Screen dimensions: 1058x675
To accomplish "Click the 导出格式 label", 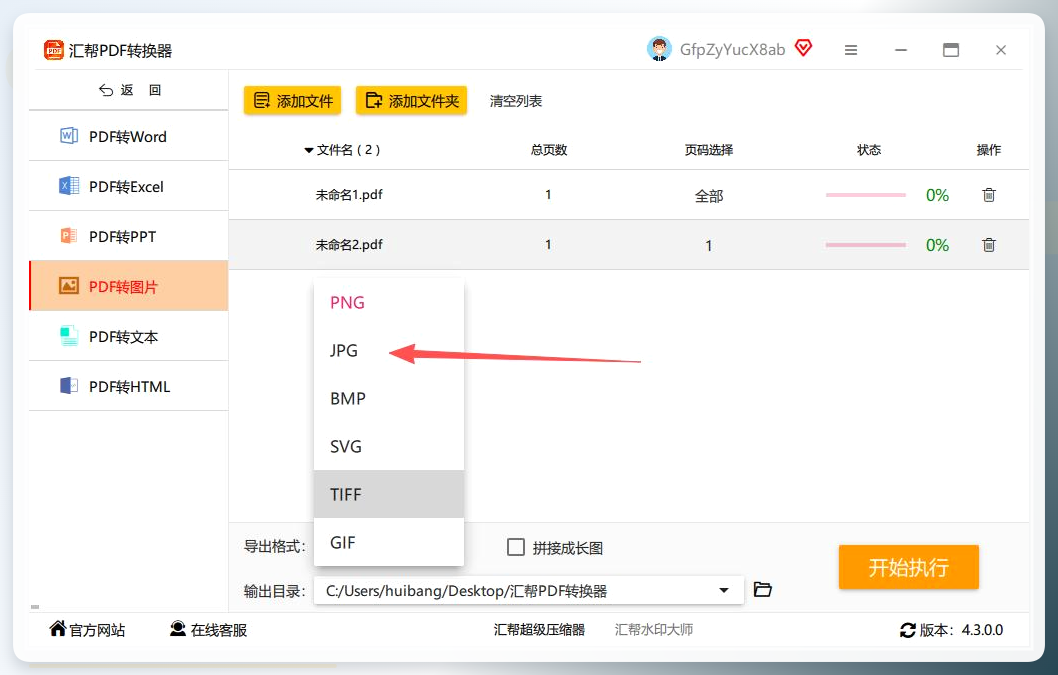I will point(275,546).
